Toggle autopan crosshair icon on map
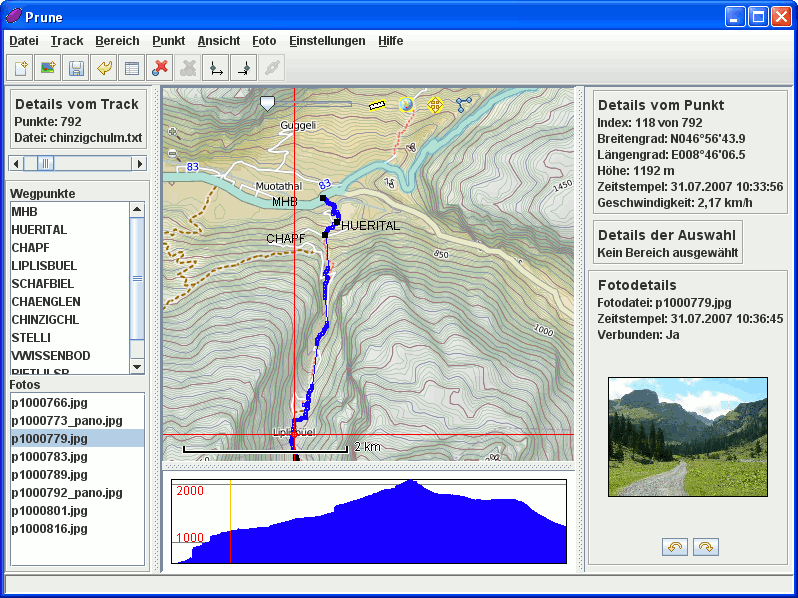Image resolution: width=798 pixels, height=598 pixels. [435, 104]
